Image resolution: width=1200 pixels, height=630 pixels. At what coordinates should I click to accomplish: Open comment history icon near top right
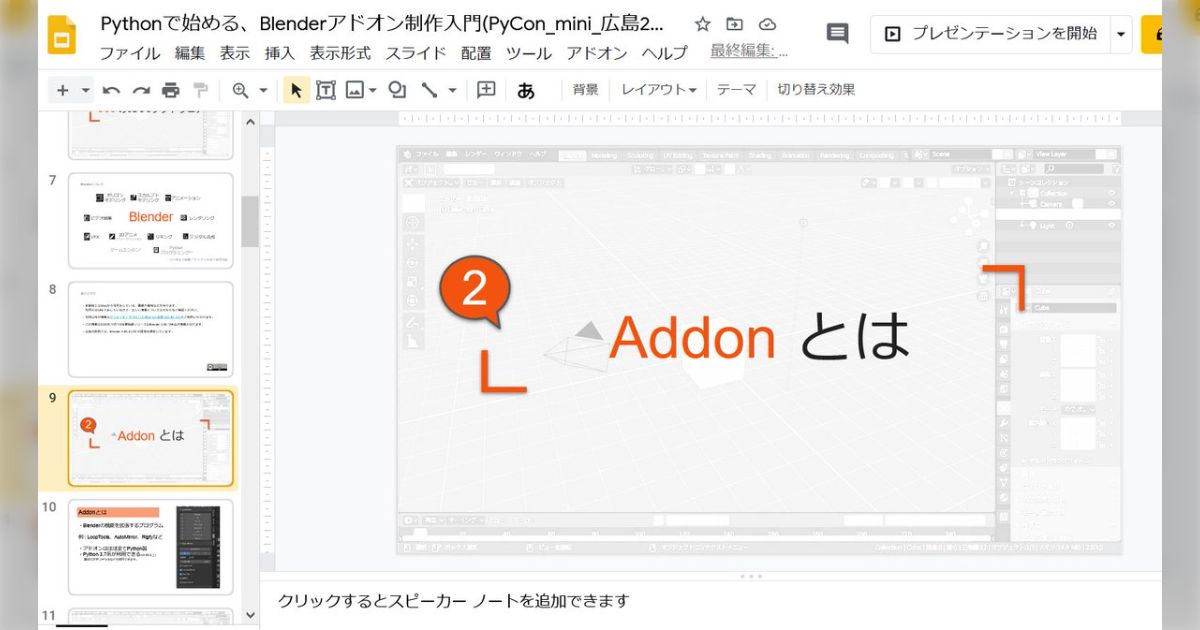[x=836, y=33]
